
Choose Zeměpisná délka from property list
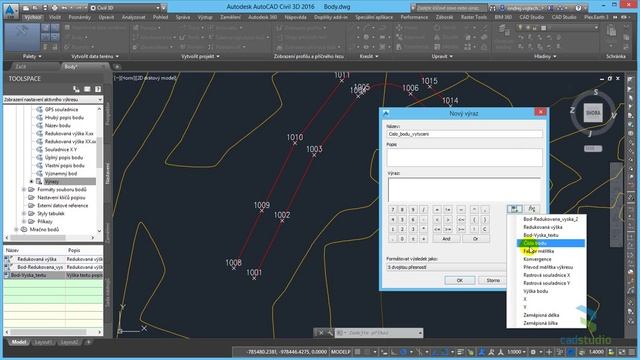541,315
